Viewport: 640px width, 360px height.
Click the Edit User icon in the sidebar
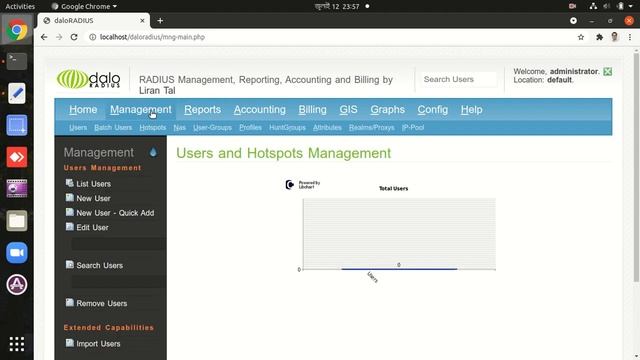pyautogui.click(x=70, y=227)
